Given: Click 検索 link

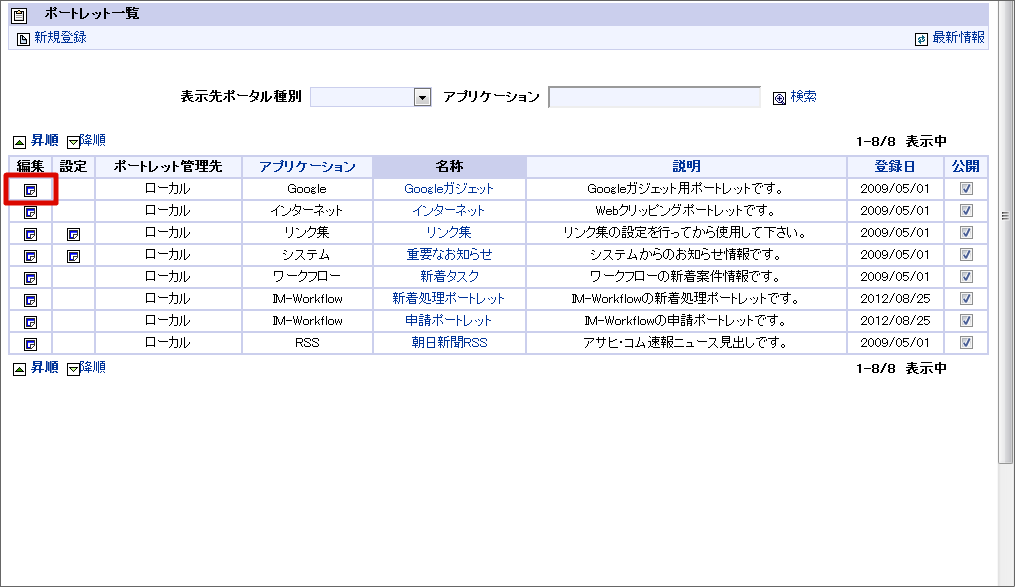Looking at the screenshot, I should (803, 96).
